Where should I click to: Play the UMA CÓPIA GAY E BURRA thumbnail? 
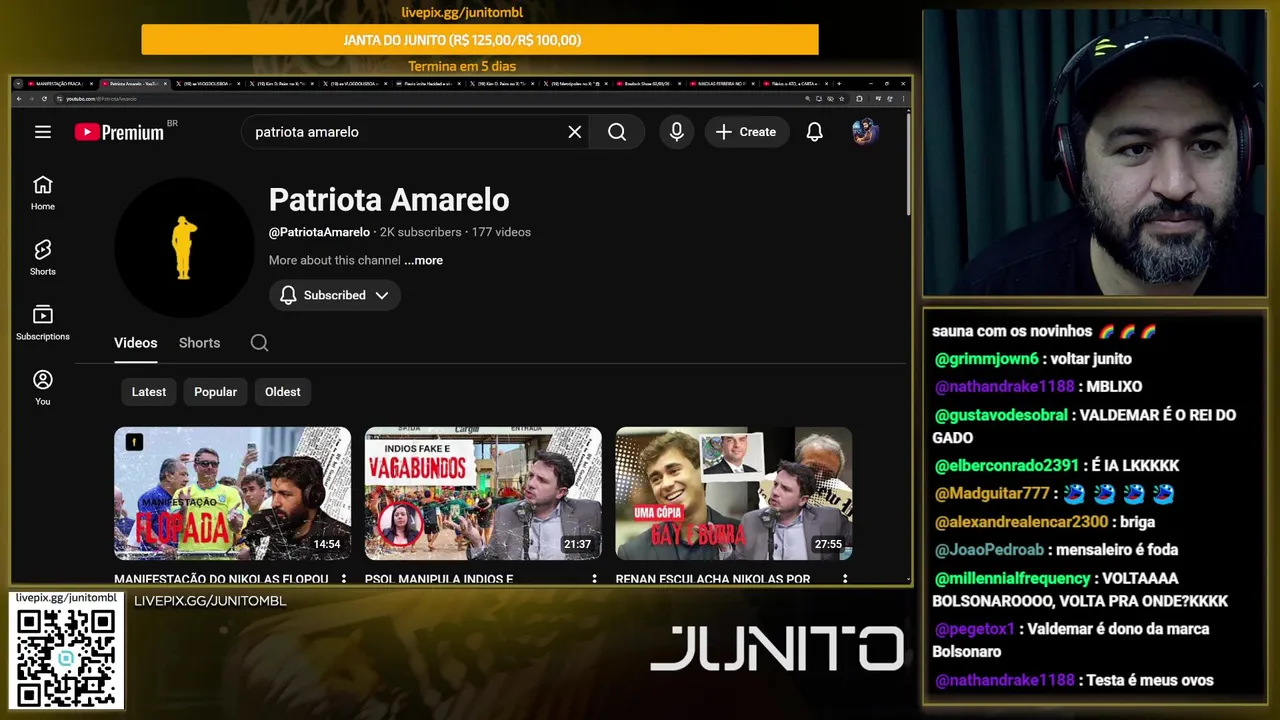point(734,493)
